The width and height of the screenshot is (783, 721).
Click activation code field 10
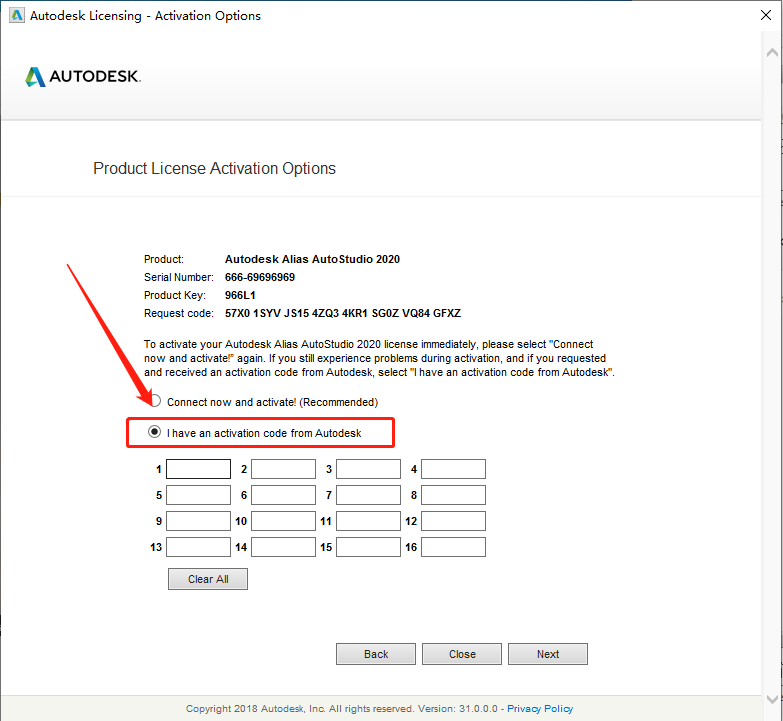[x=283, y=521]
